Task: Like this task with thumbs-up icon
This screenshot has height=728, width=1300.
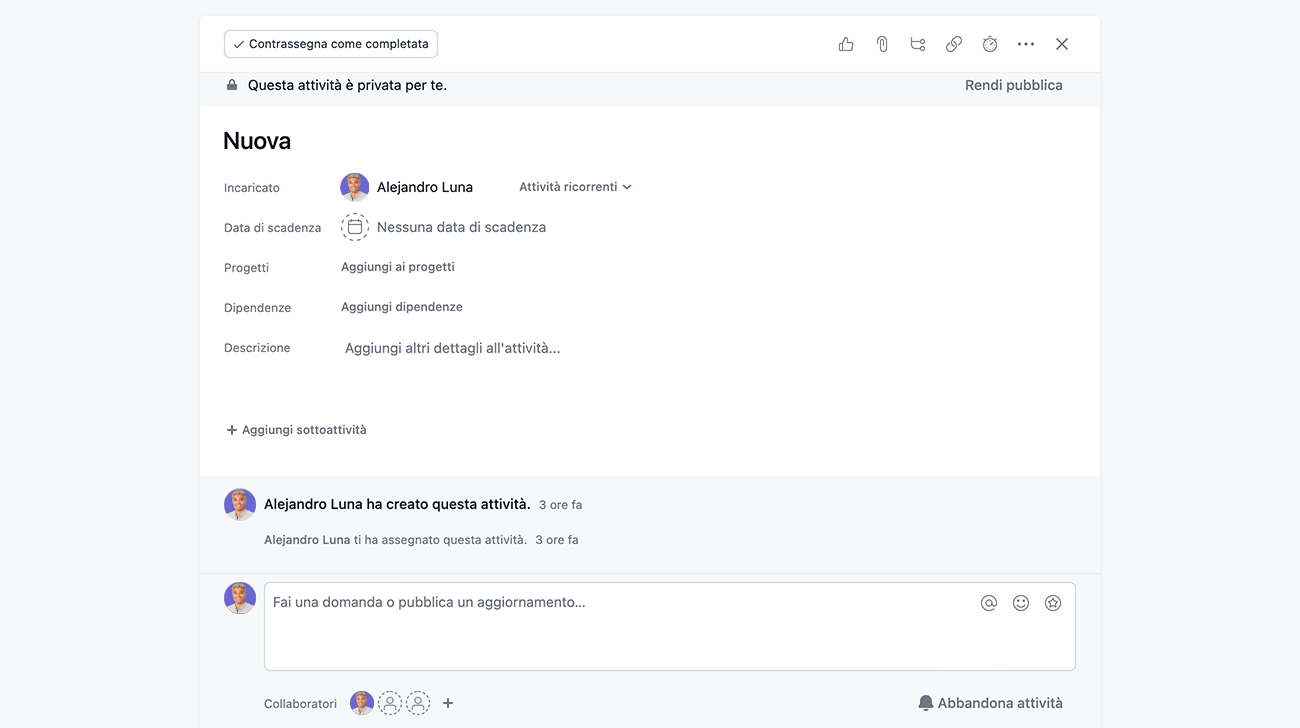Action: point(846,44)
